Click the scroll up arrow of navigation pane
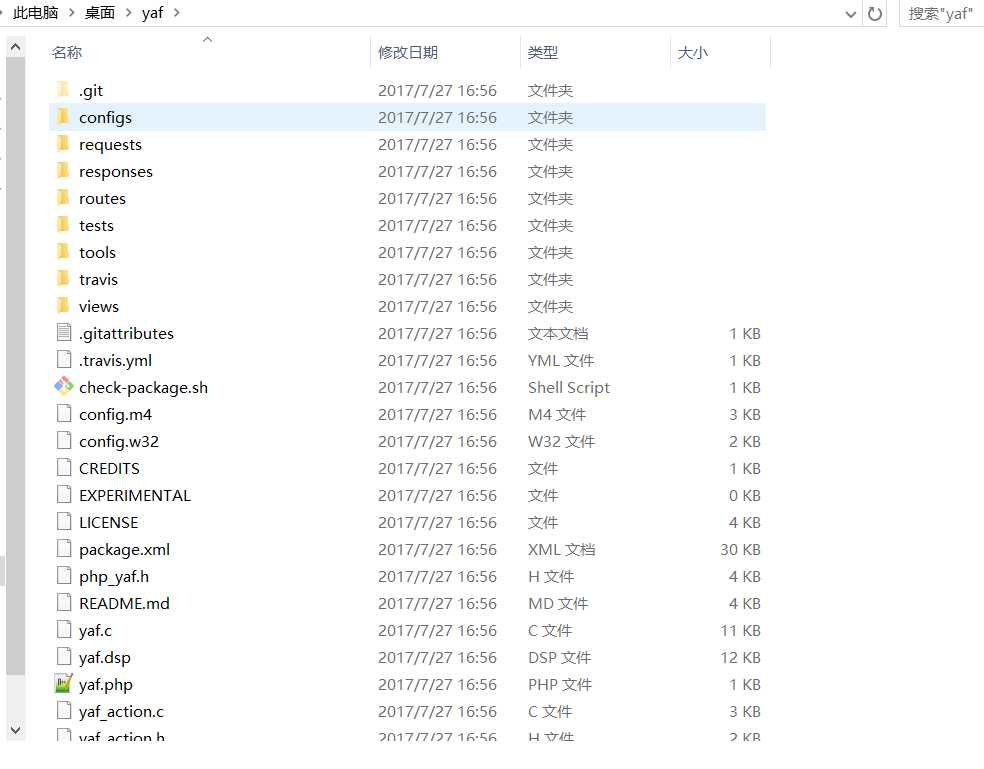 (16, 47)
